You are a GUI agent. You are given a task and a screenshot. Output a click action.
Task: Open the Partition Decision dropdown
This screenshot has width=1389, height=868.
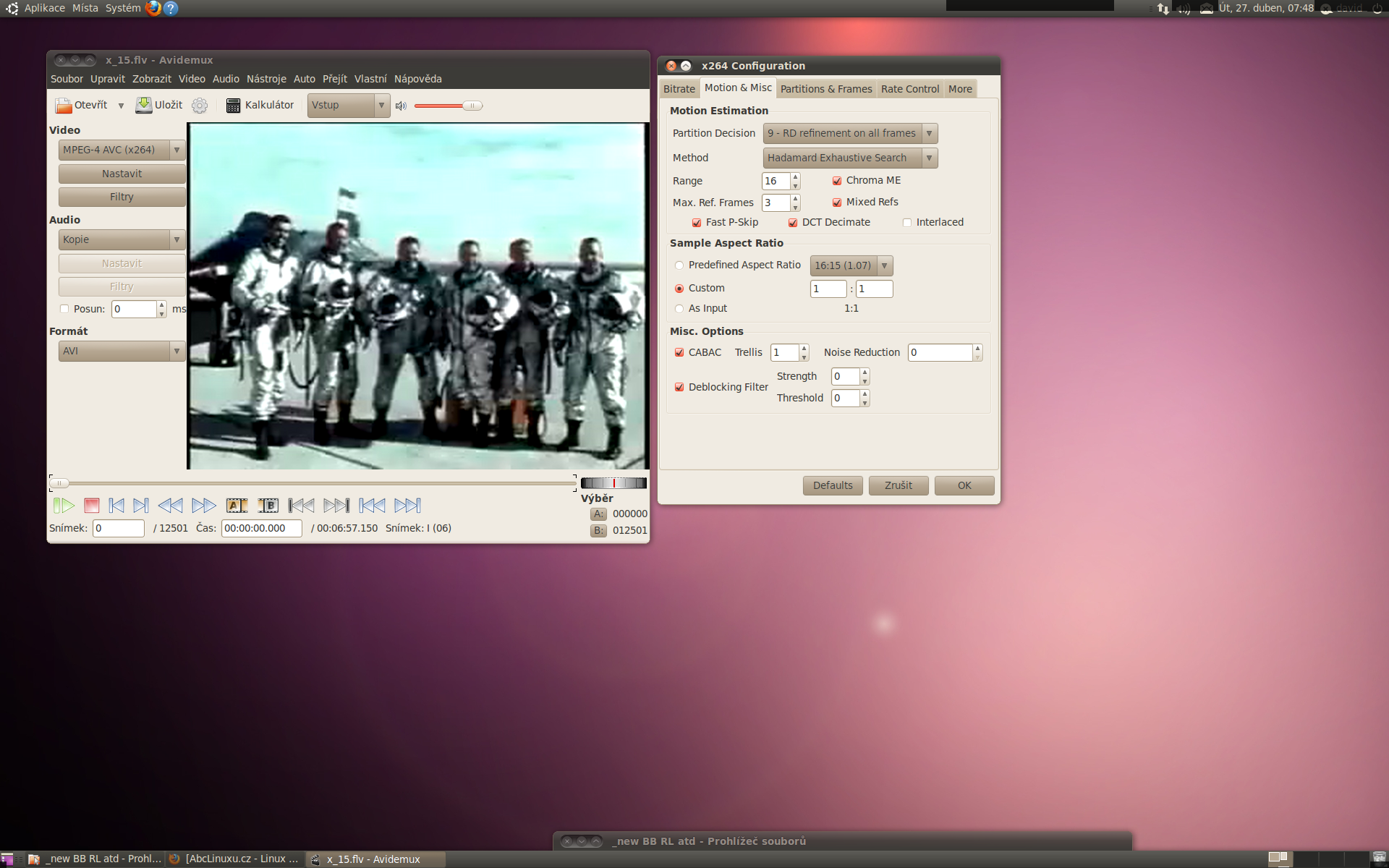(850, 134)
